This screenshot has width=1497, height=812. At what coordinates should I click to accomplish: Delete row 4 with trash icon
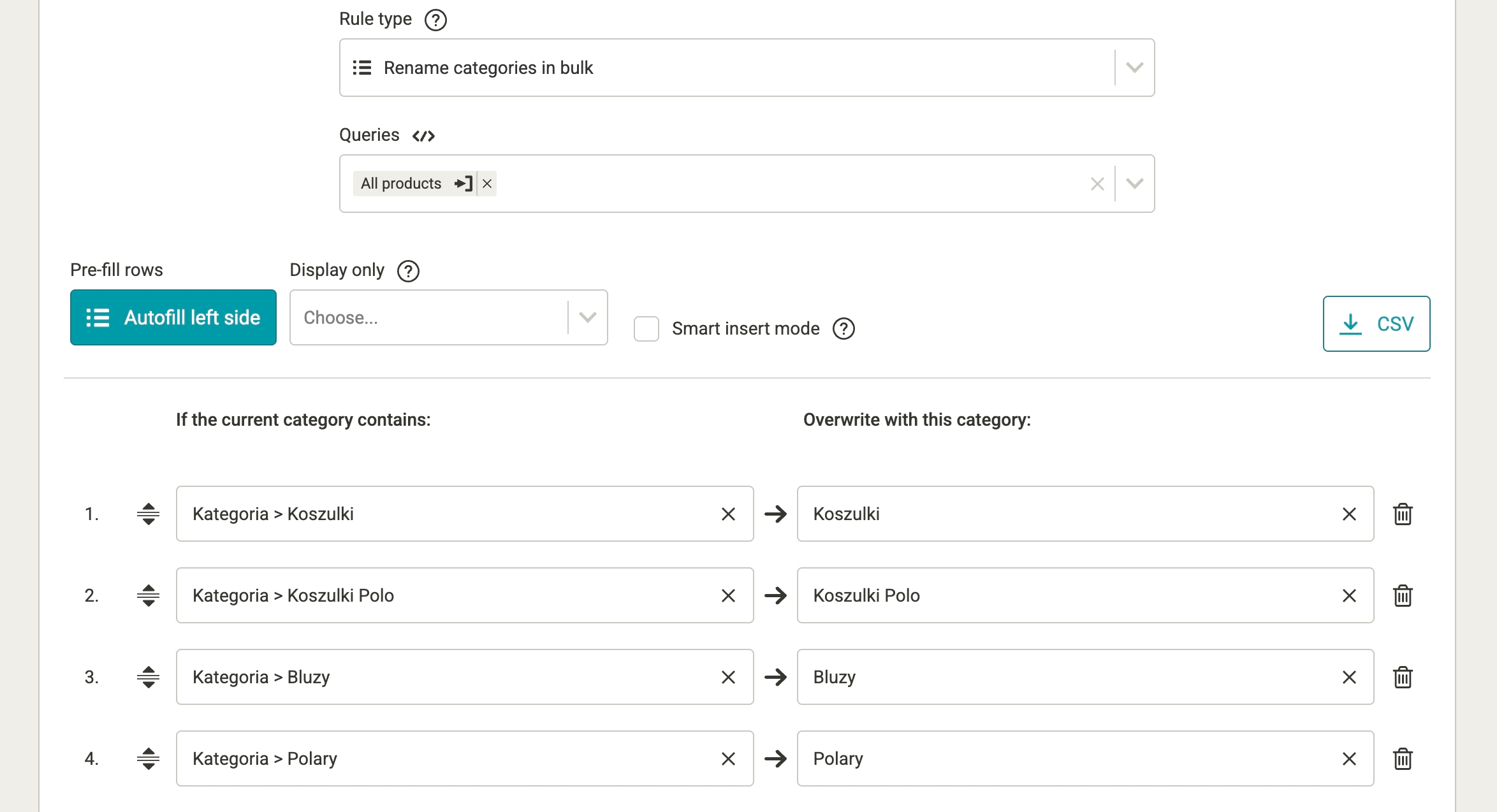coord(1403,758)
